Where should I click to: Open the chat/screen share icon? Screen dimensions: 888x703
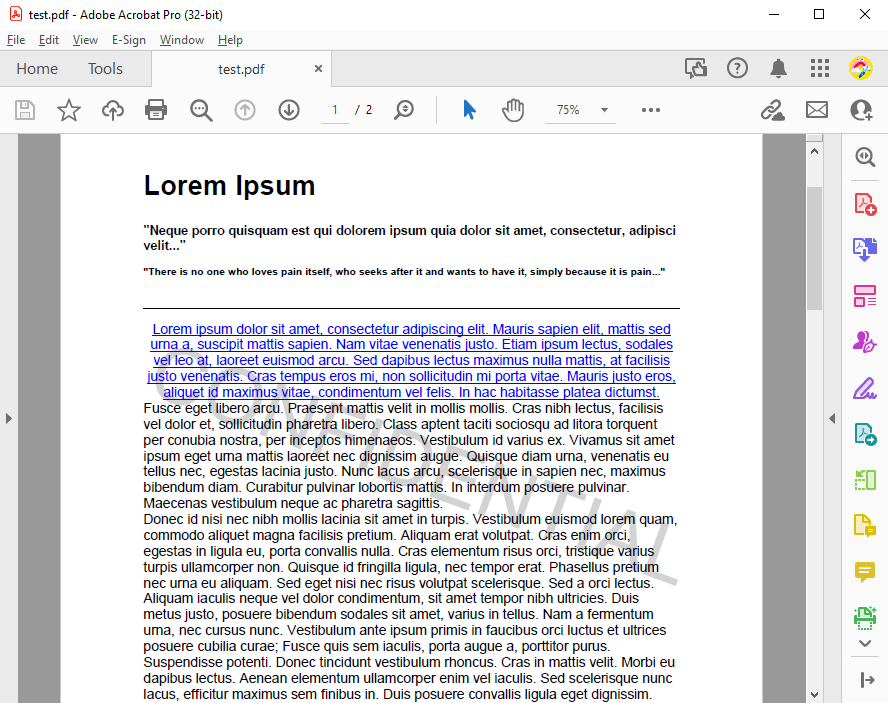(695, 69)
